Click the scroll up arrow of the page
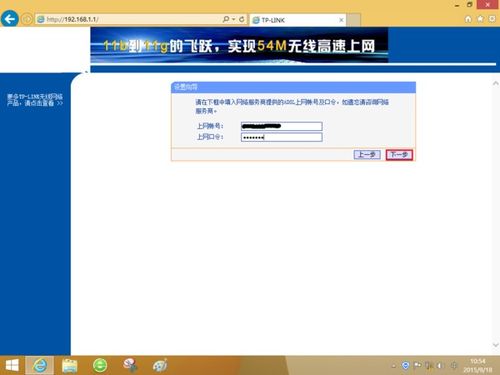Screen dimensions: 500x375 496,83
